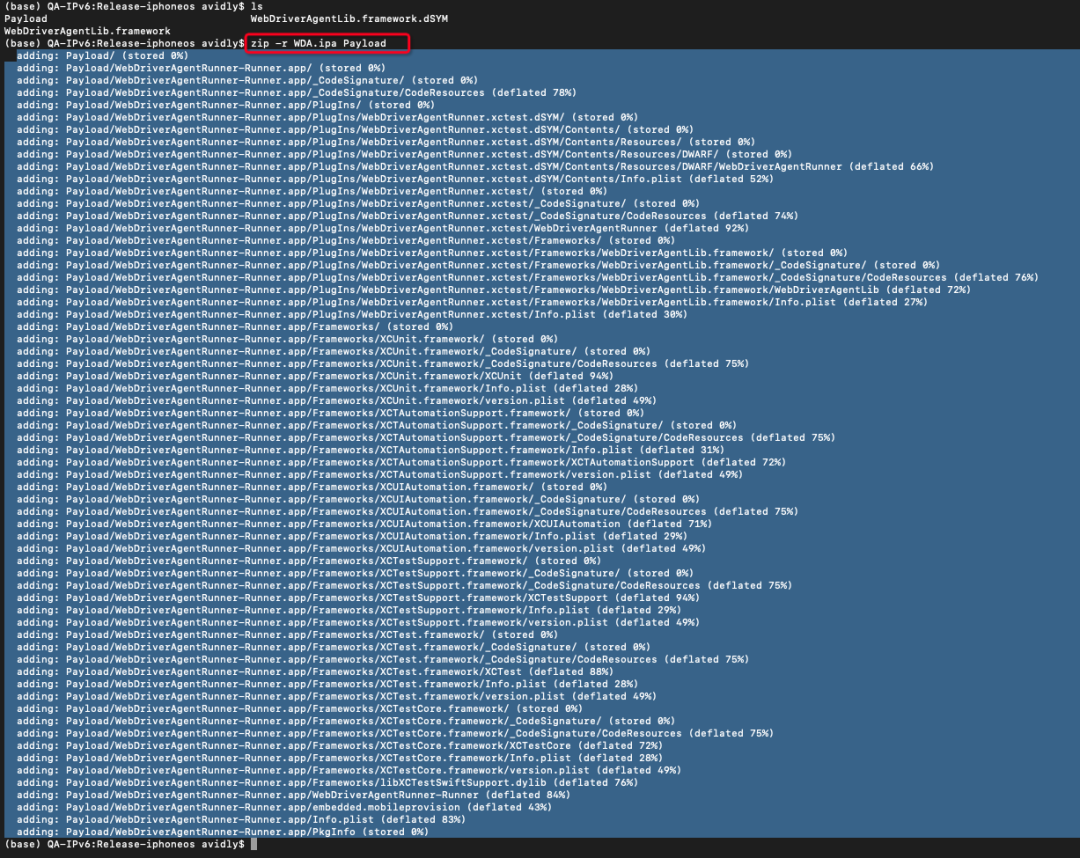Click the WebDriverAgentRunner.xctest/Info.plist (deflated 30%) line
1080x858 pixels.
tap(352, 314)
